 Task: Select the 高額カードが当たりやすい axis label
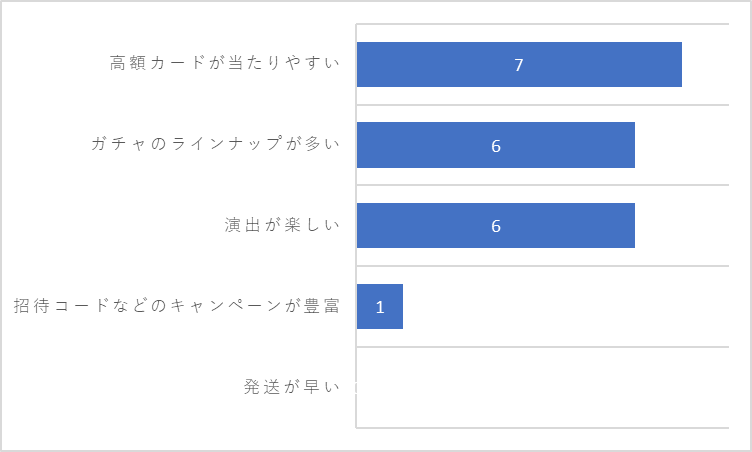click(x=224, y=63)
